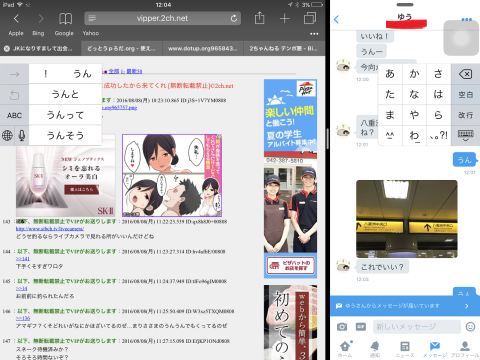The height and width of the screenshot is (360, 480).
Task: Close the JKになりすまして Safari tab
Action: coord(7,49)
